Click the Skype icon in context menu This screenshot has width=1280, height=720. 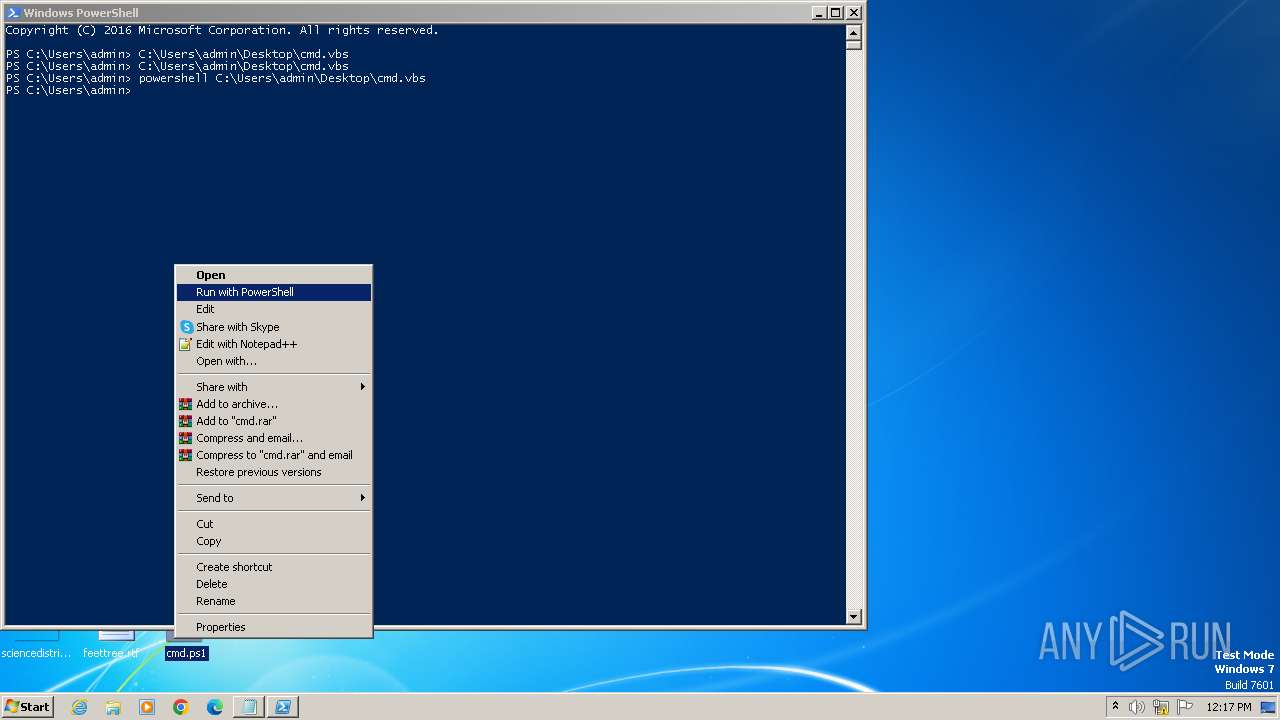pyautogui.click(x=186, y=327)
